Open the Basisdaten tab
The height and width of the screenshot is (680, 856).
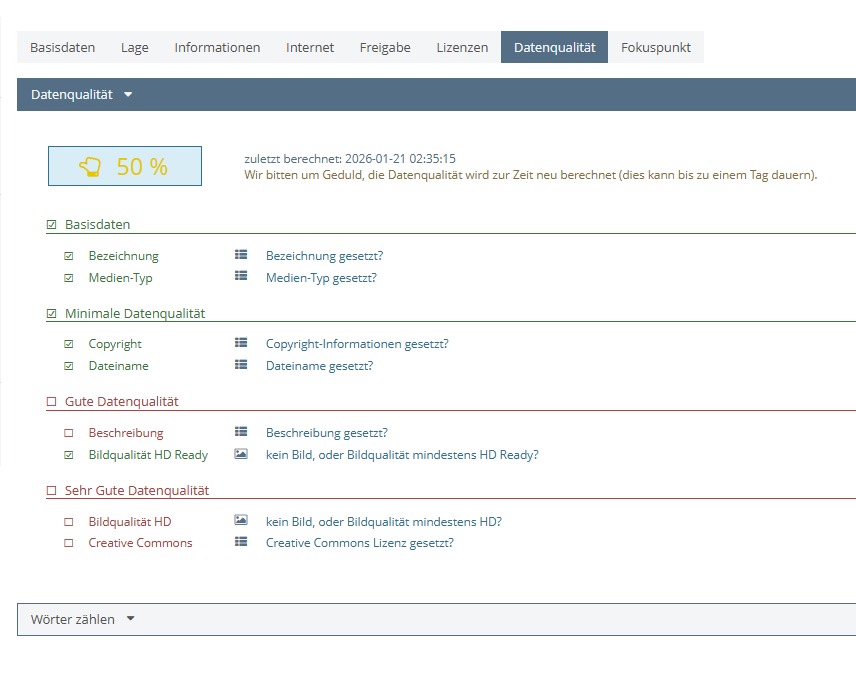pyautogui.click(x=63, y=47)
